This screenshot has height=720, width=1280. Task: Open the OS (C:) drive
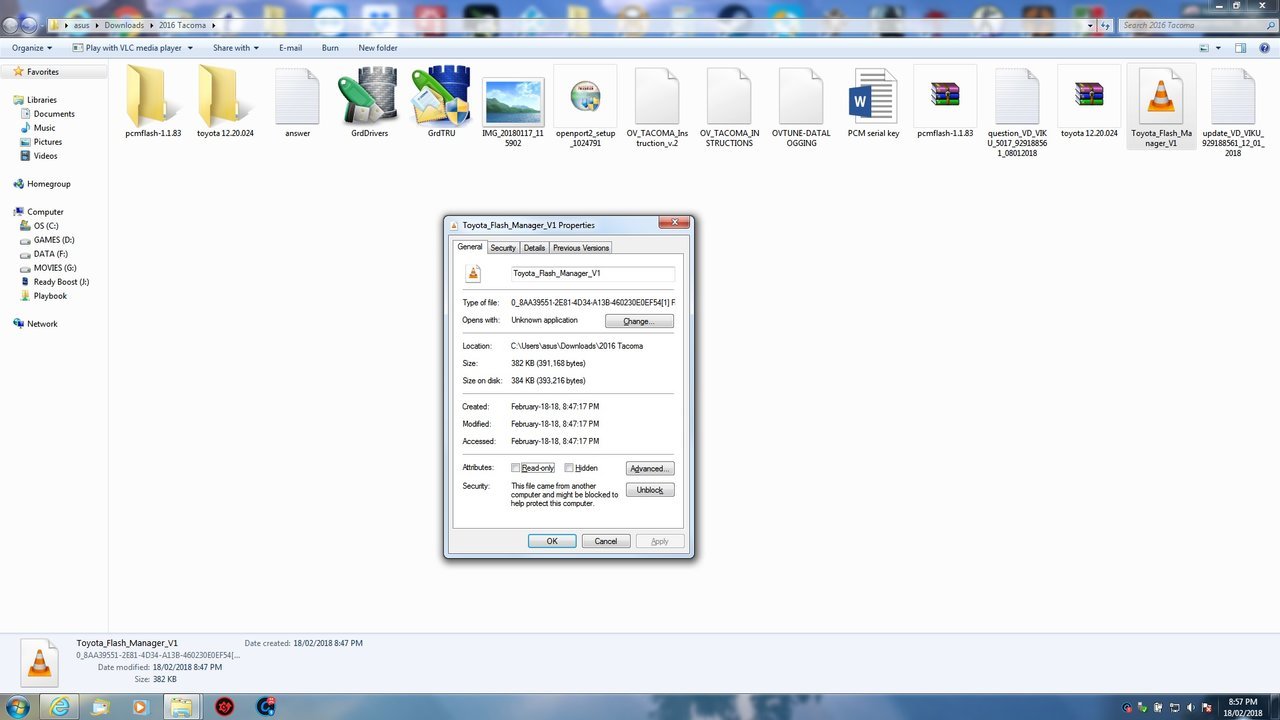point(46,226)
